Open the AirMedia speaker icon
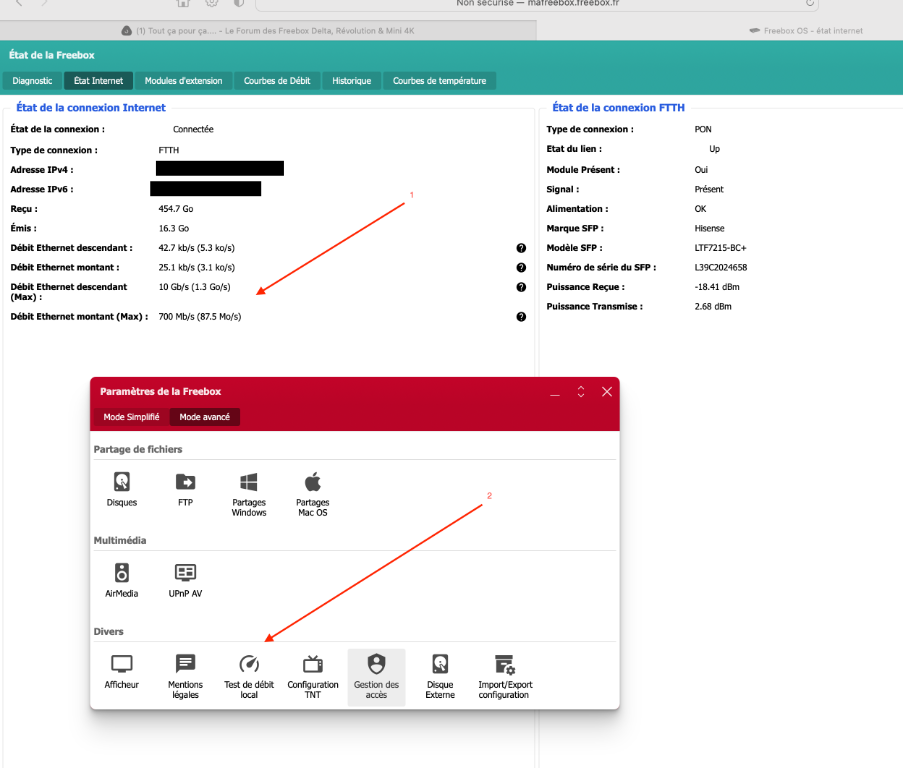The width and height of the screenshot is (903, 768). (x=122, y=580)
